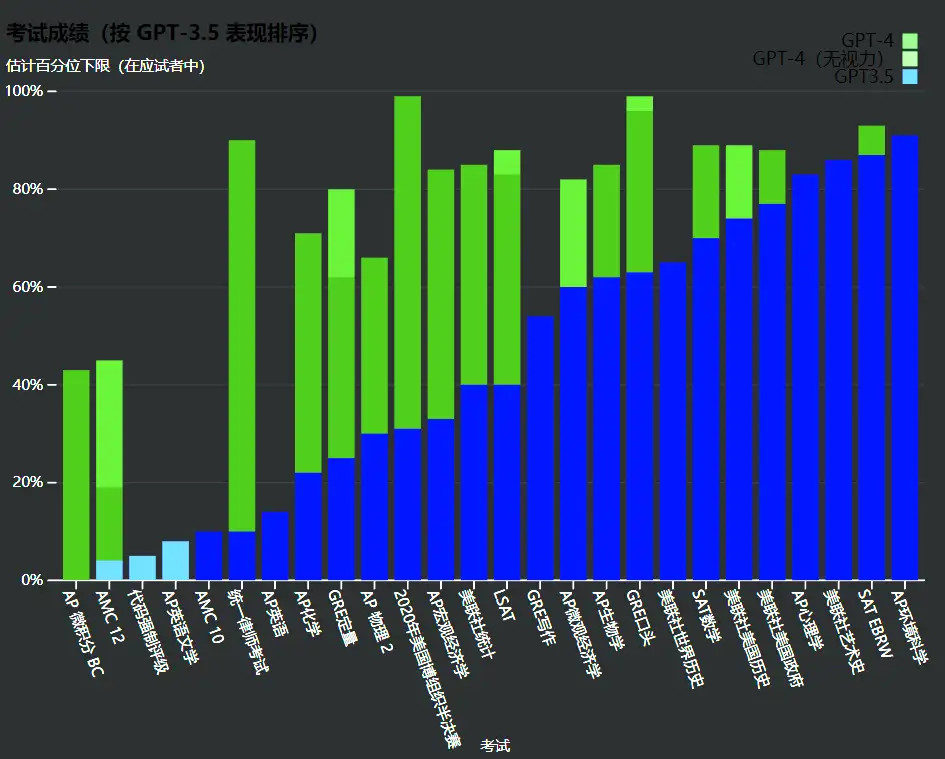Select the GPT3.5 legend label text
The image size is (945, 759).
pos(864,77)
